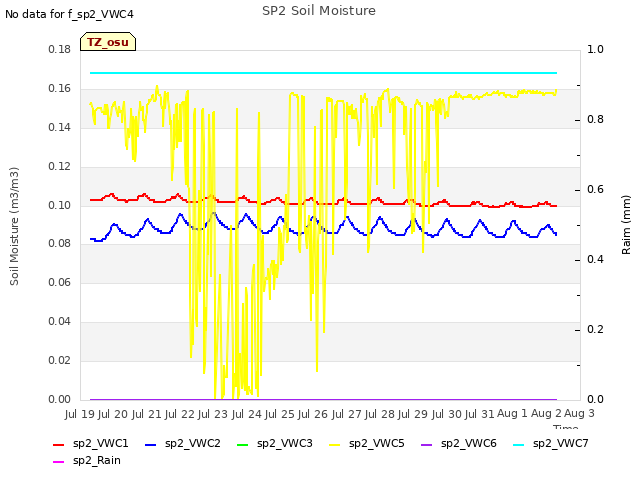The height and width of the screenshot is (480, 640).
Task: Click the SP2 Soil Moisture chart title
Action: coord(319,11)
